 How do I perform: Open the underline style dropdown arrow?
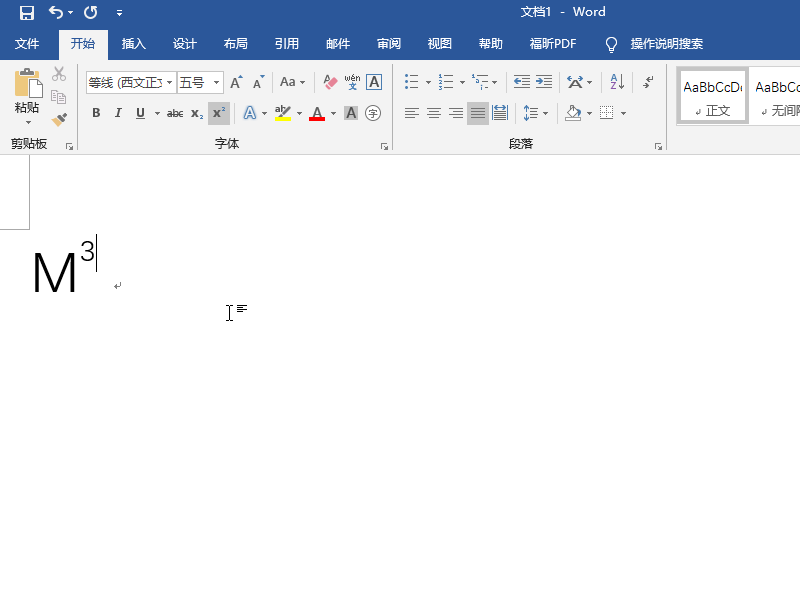[157, 113]
